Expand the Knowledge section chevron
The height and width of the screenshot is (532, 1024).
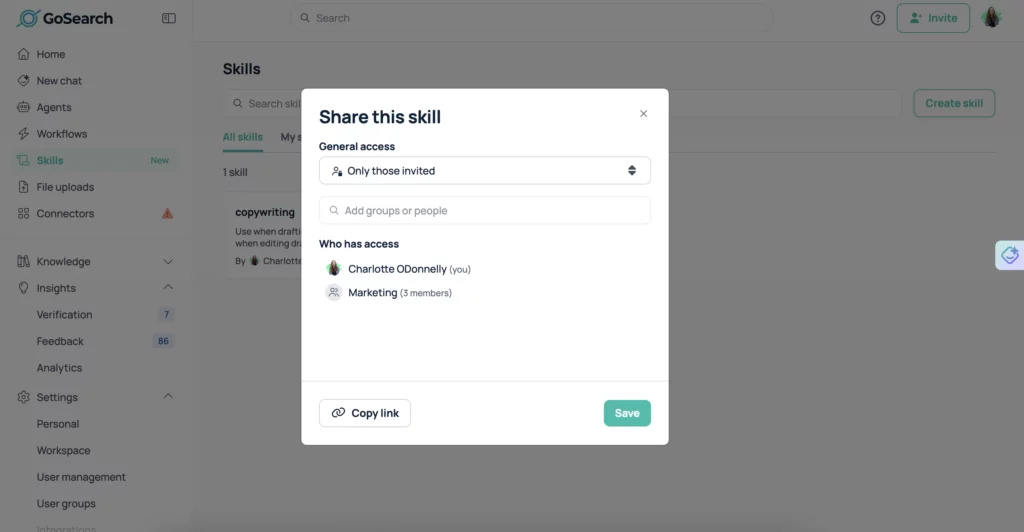[x=168, y=262]
